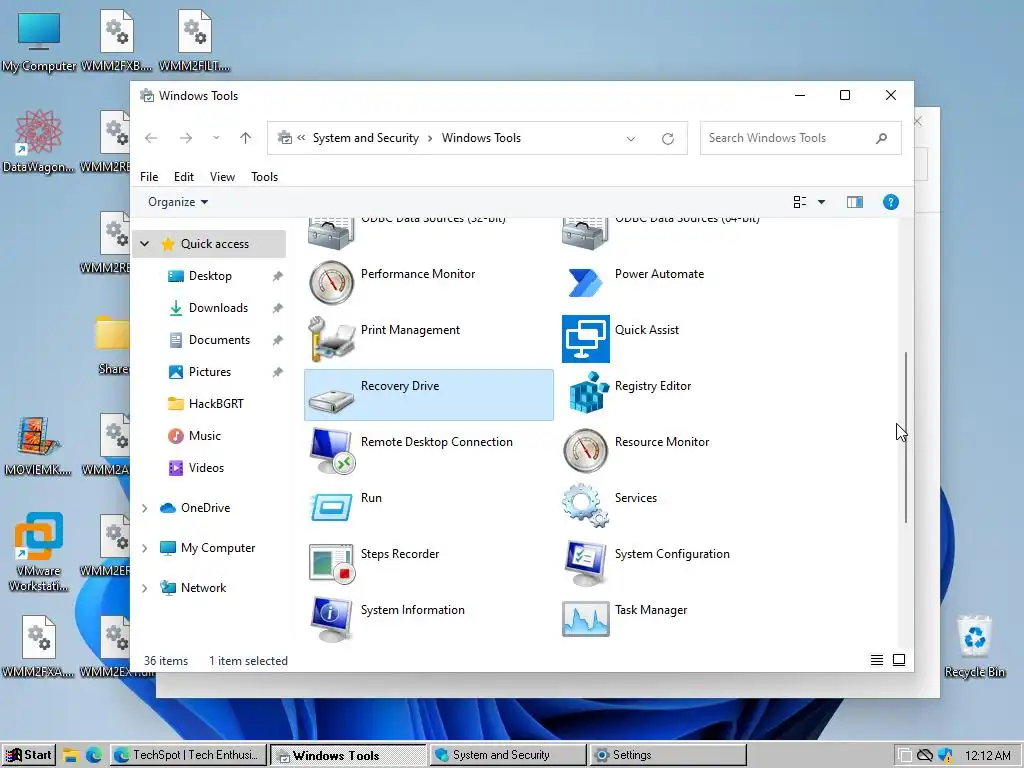This screenshot has height=768, width=1024.
Task: Open the View menu
Action: (x=222, y=177)
